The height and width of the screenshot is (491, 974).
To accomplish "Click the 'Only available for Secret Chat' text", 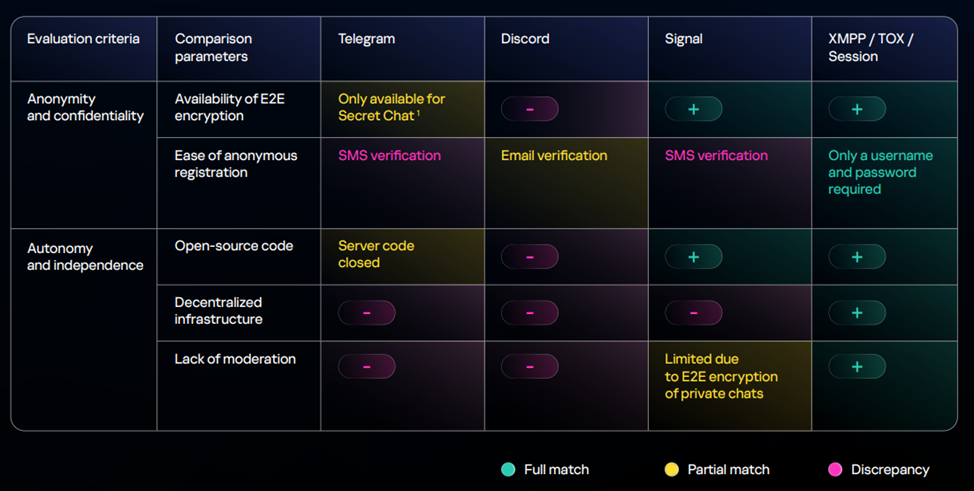I will (391, 107).
